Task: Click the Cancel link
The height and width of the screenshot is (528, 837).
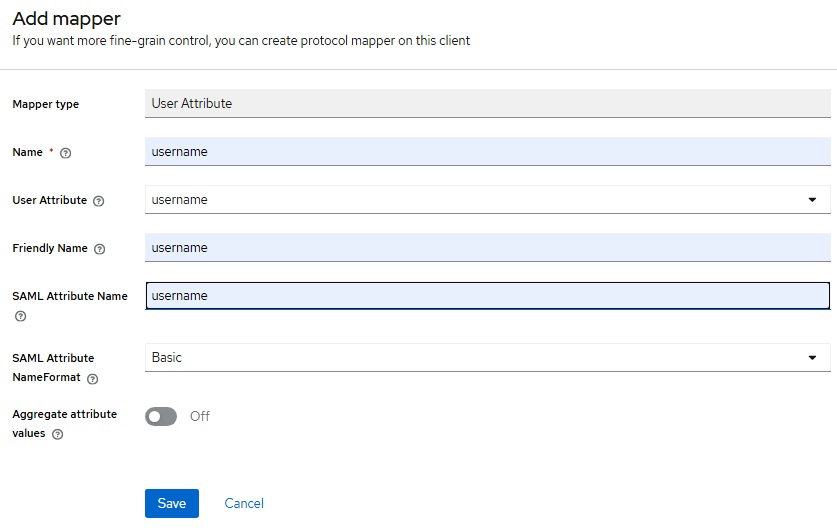Action: [x=244, y=503]
